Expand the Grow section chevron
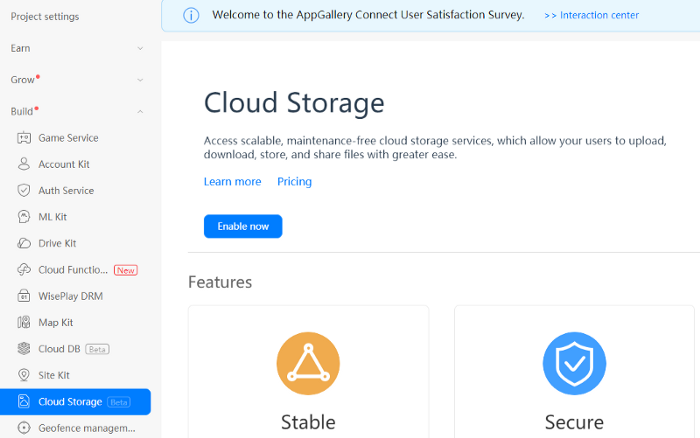The height and width of the screenshot is (438, 700). tap(140, 80)
